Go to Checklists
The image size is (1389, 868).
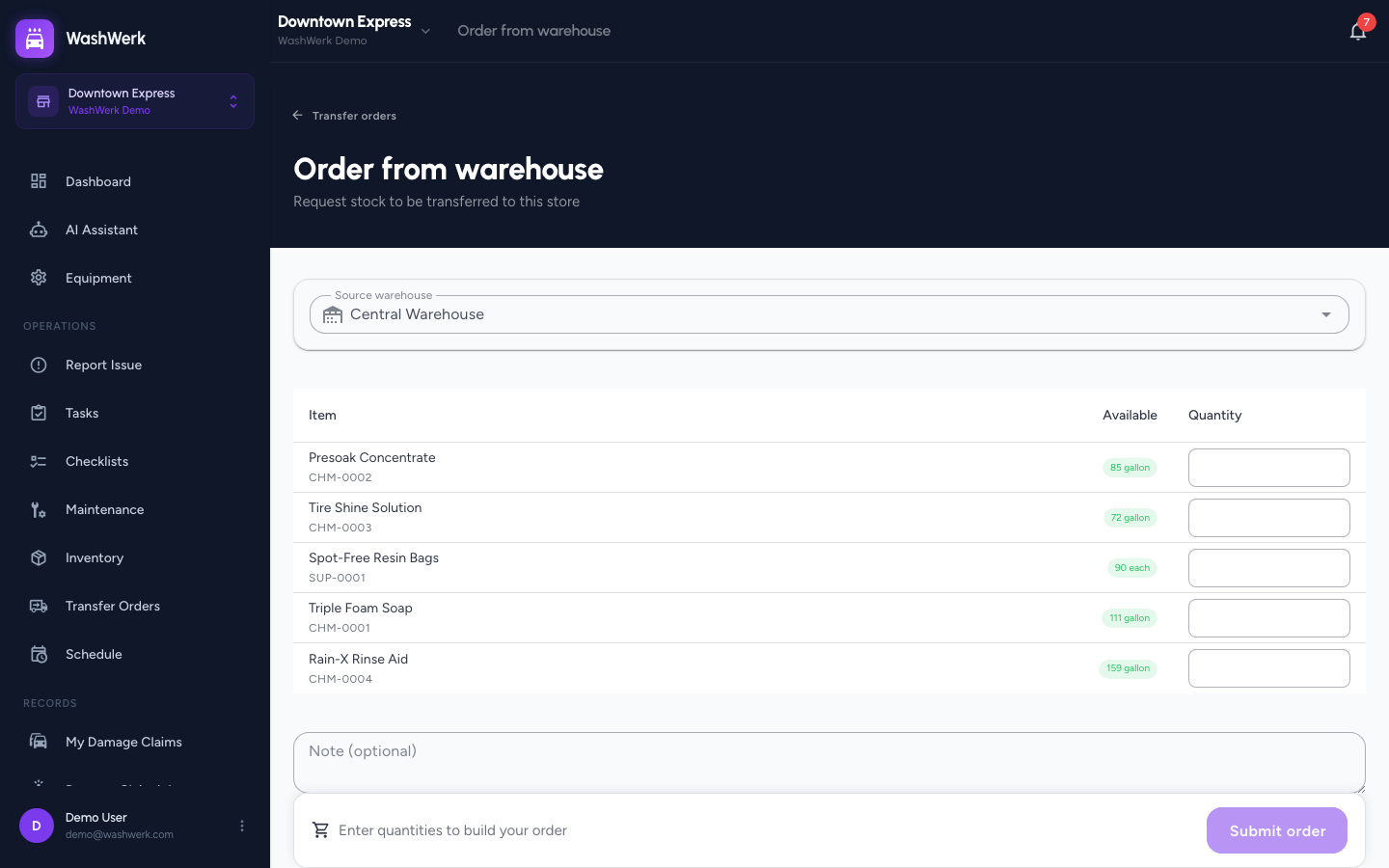coord(135,461)
